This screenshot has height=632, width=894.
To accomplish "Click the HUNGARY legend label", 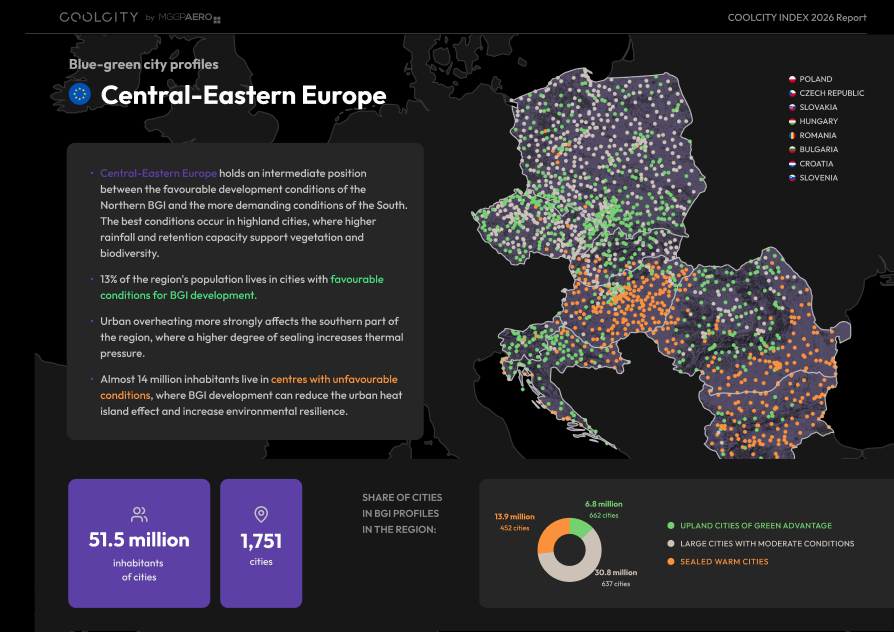I will click(x=818, y=121).
